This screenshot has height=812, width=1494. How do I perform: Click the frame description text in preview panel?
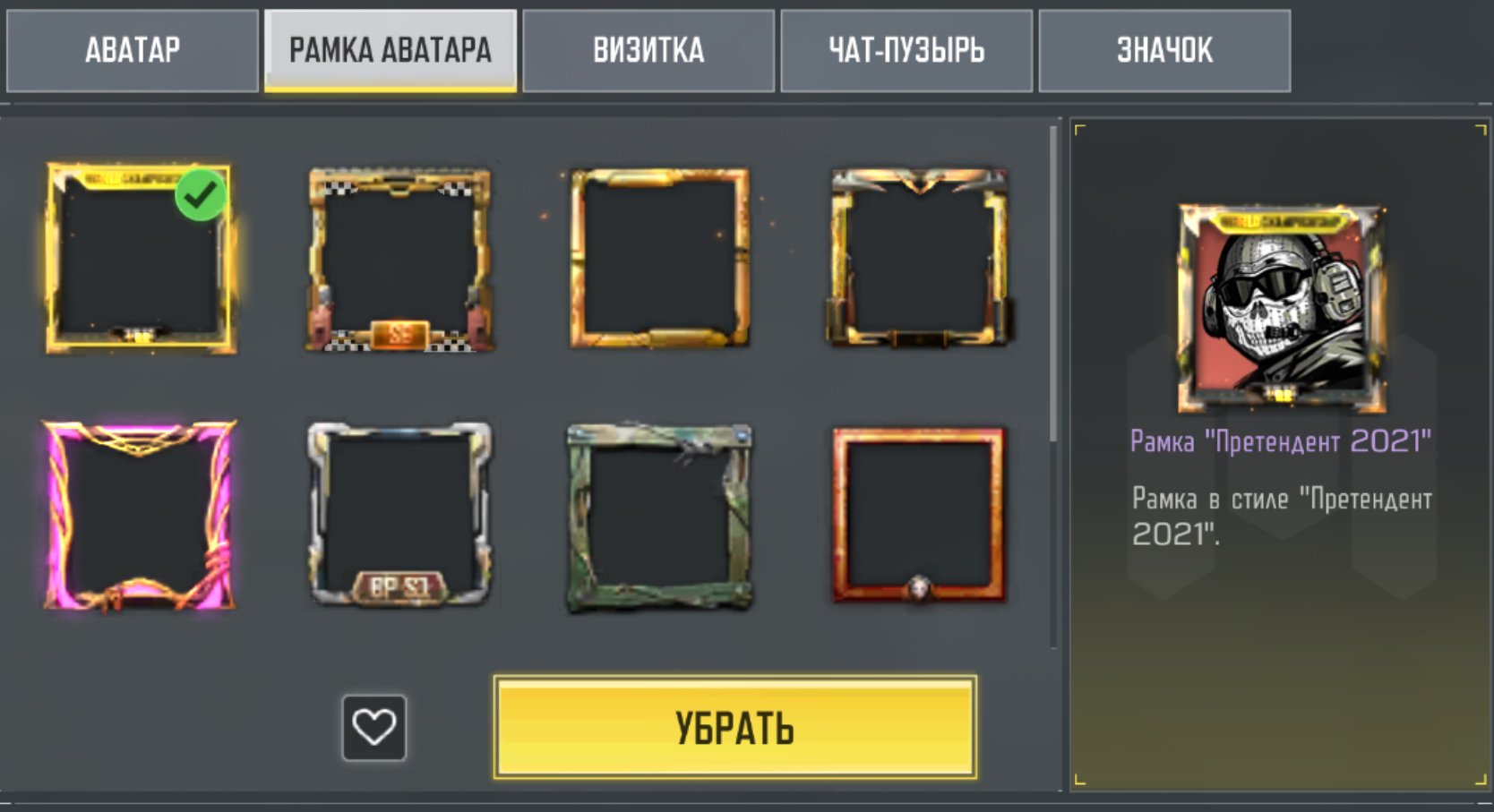(x=1282, y=516)
